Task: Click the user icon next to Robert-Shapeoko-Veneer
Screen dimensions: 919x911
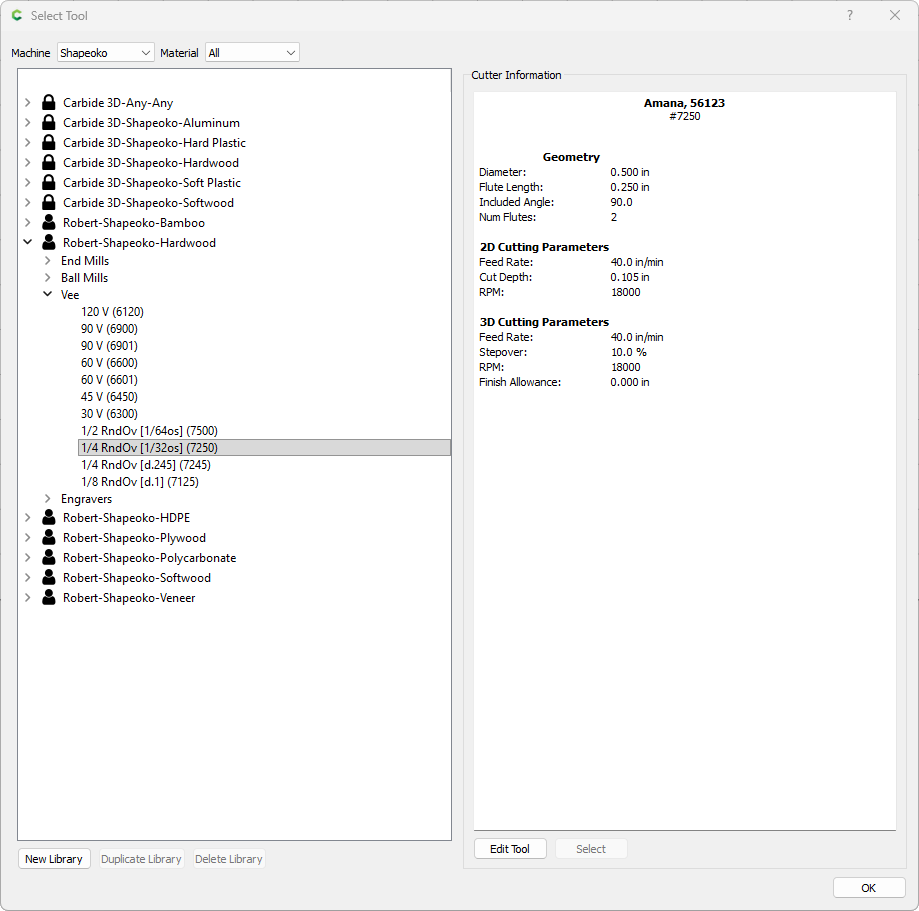Action: [x=48, y=598]
